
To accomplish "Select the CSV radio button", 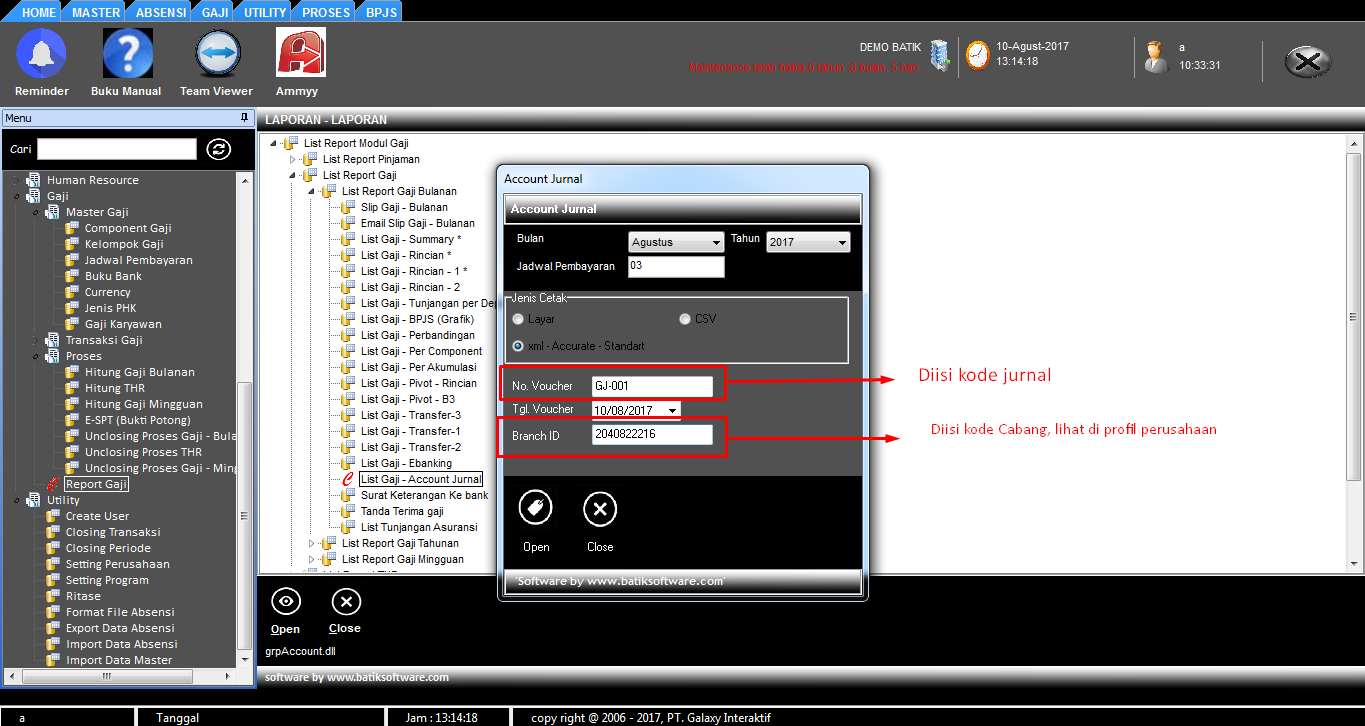I will [685, 319].
